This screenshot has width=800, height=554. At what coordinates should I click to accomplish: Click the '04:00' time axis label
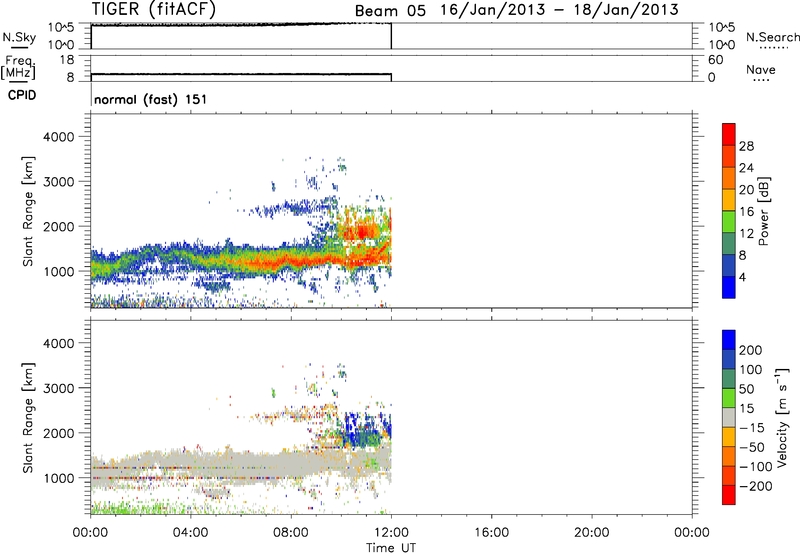[191, 533]
